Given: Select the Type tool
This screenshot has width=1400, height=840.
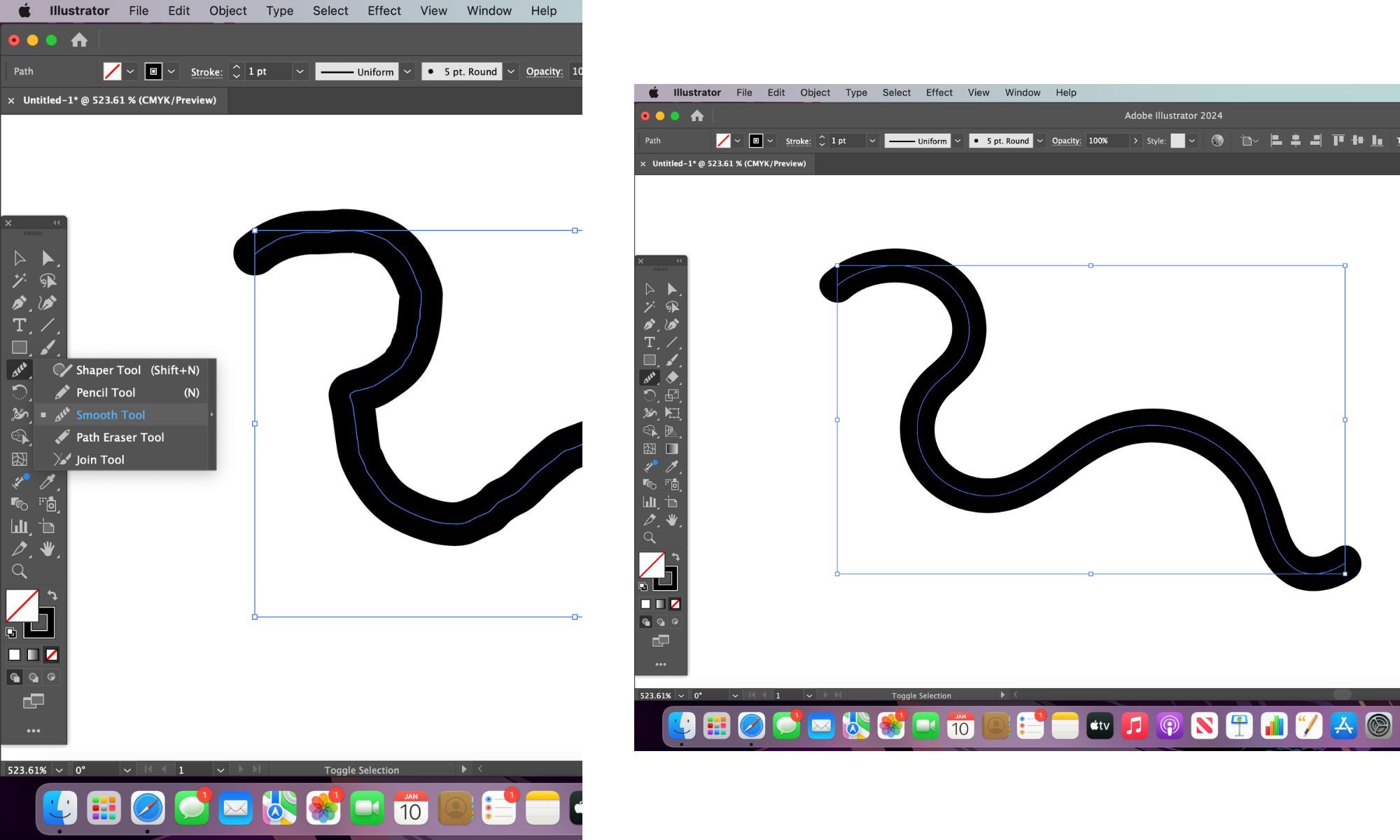Looking at the screenshot, I should pos(20,325).
